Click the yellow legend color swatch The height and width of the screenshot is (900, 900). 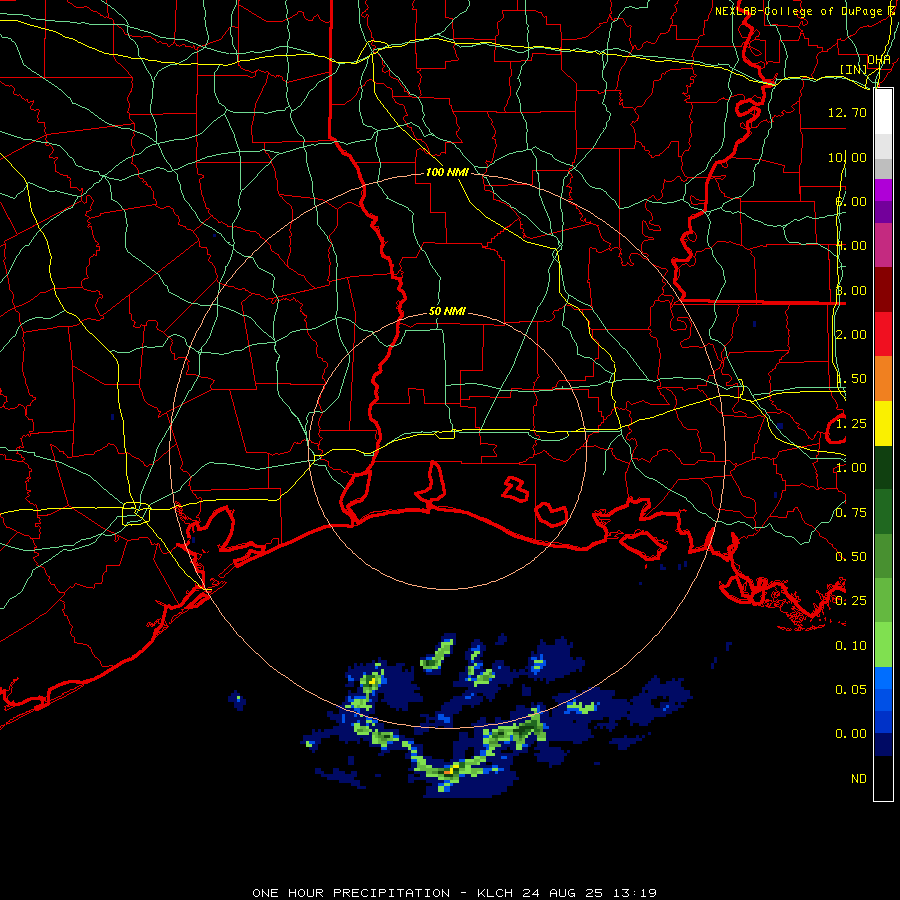[883, 424]
